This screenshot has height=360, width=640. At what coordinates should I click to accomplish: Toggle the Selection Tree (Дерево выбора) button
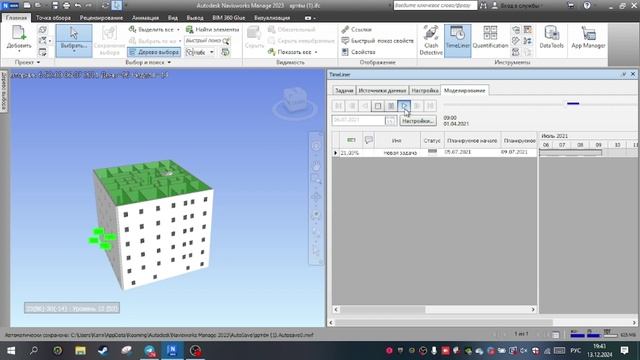tap(154, 52)
